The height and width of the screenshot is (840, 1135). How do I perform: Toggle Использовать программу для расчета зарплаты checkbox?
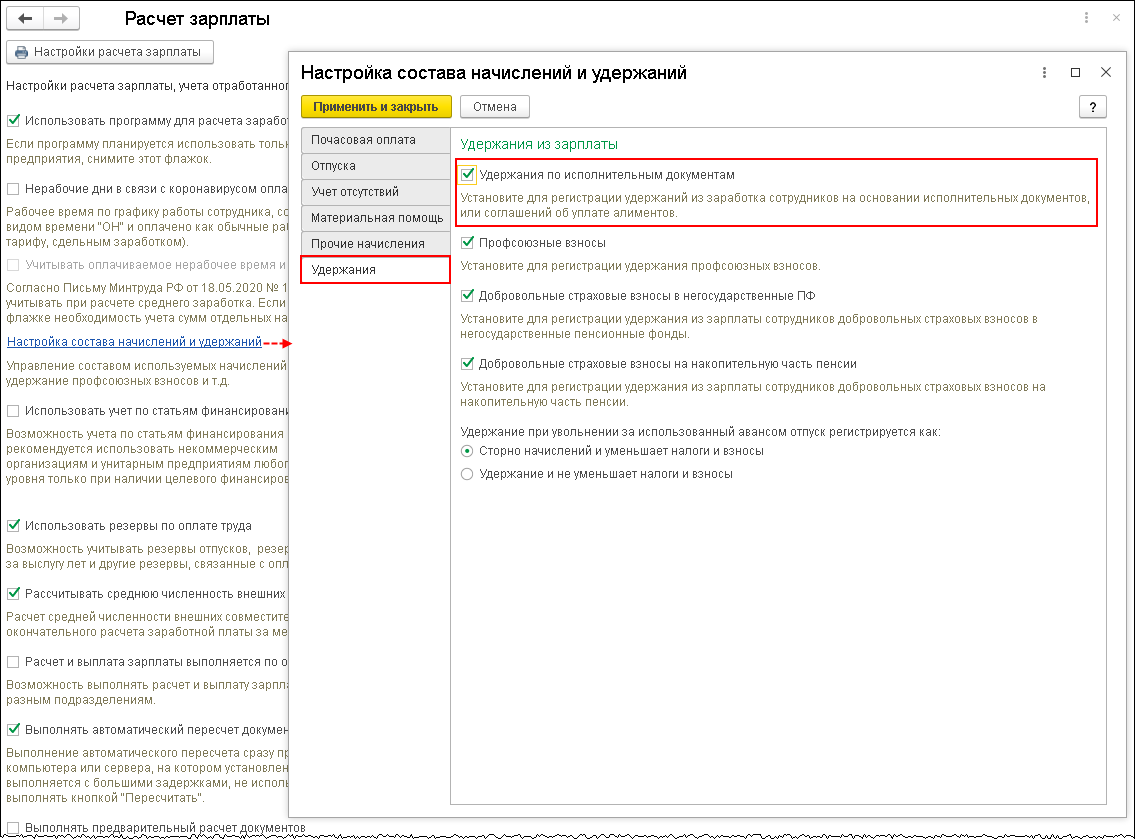[13, 121]
